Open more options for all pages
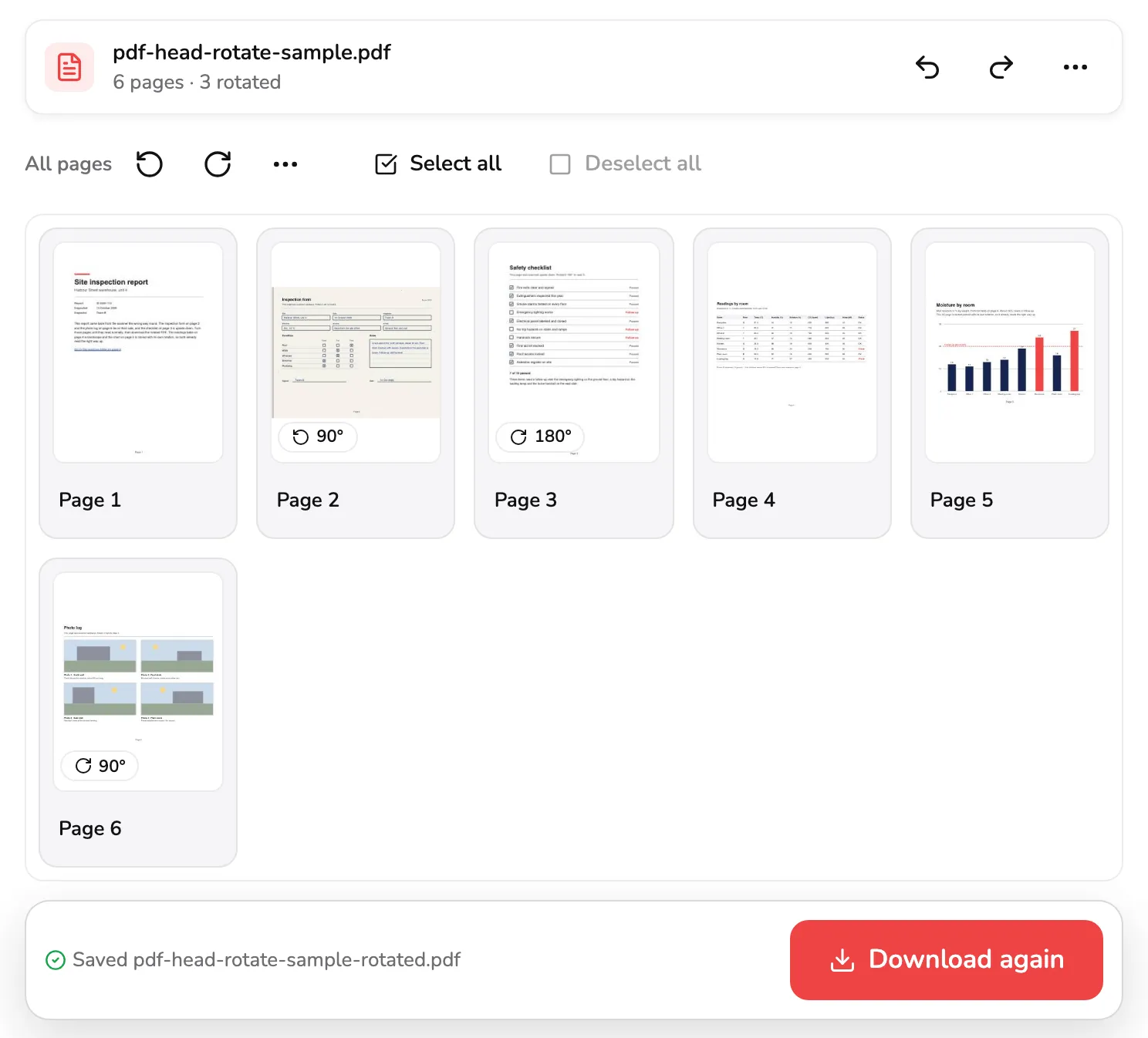This screenshot has height=1038, width=1148. (285, 163)
